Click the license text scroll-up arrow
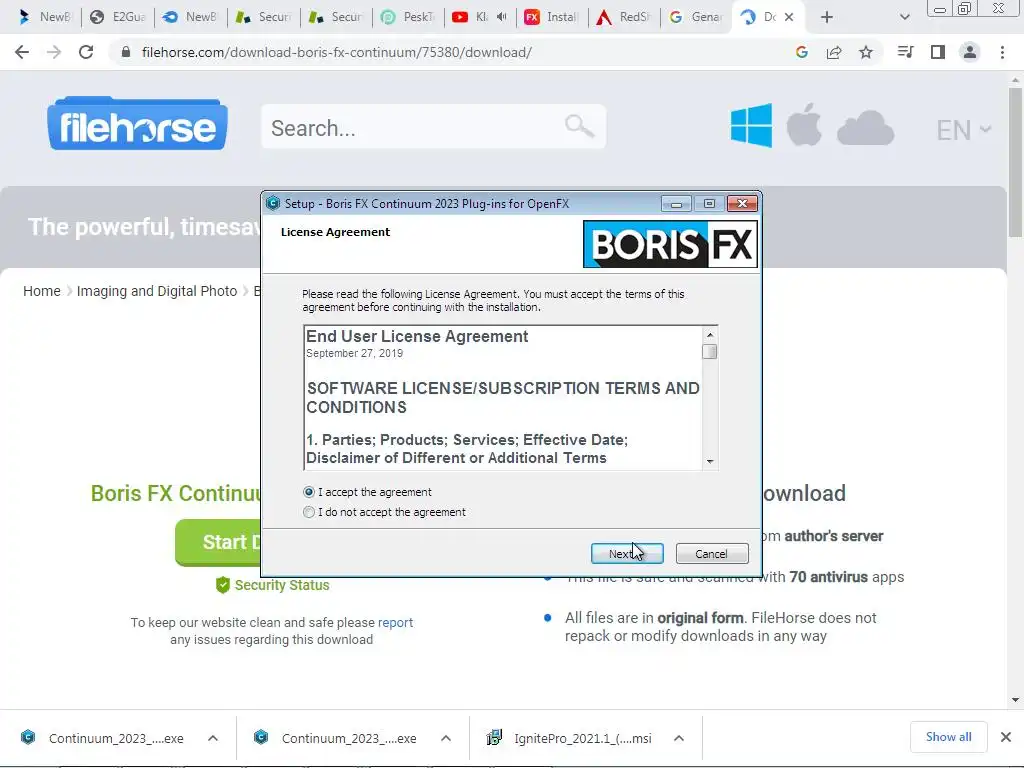Screen dimensions: 1024x768 (710, 334)
